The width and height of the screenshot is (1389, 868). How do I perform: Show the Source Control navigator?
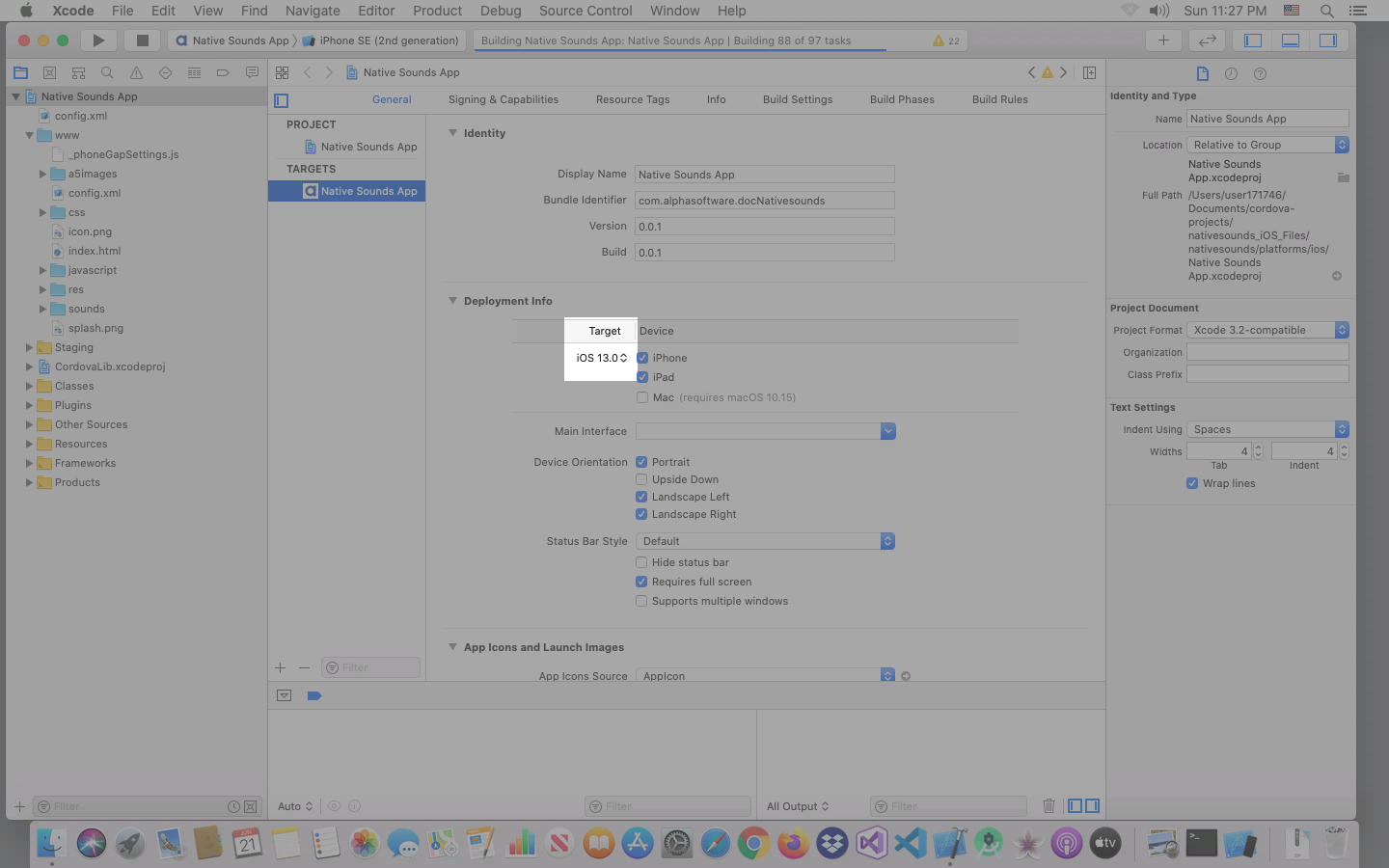click(x=49, y=72)
